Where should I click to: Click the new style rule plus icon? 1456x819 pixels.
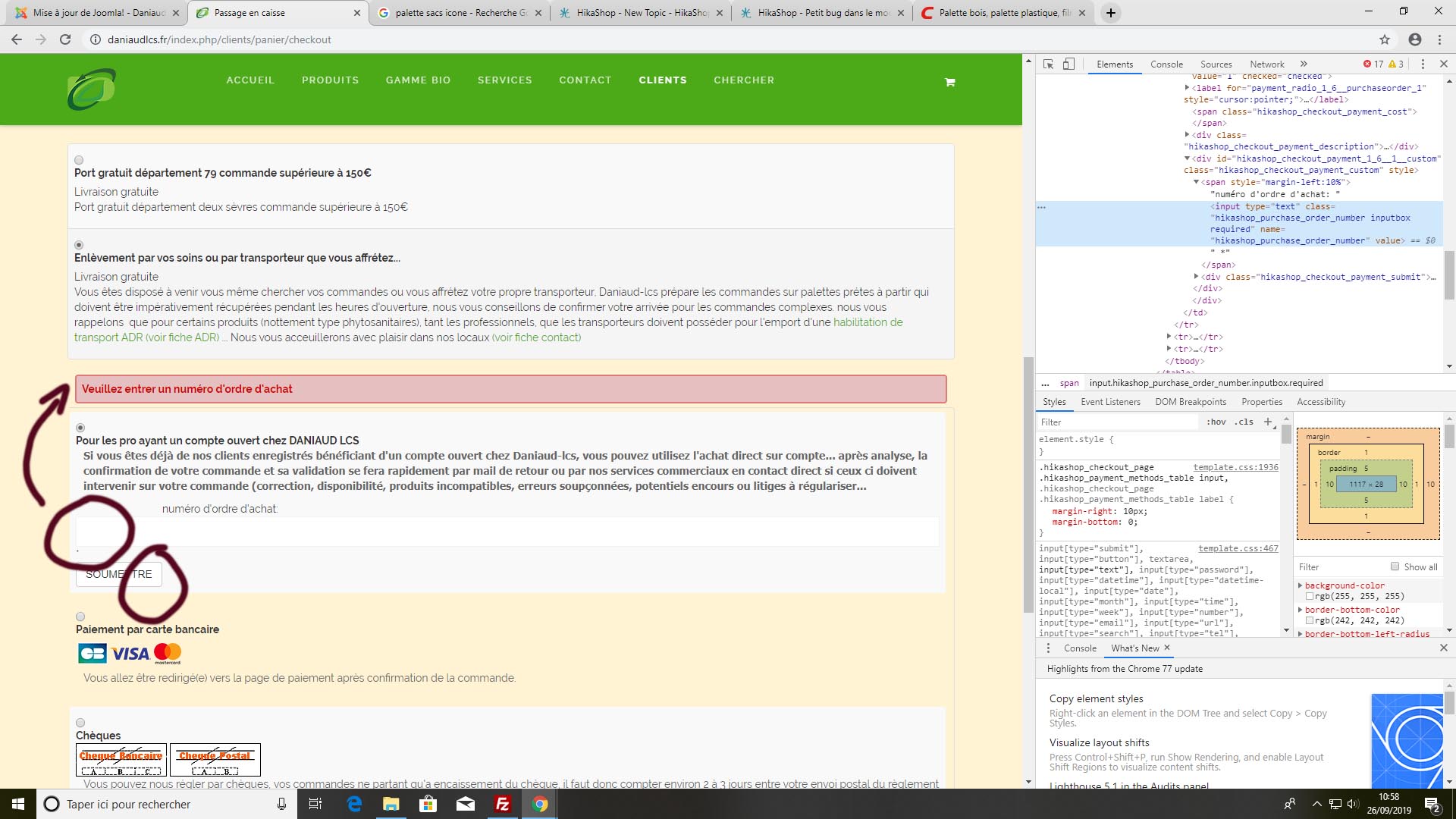pos(1268,422)
